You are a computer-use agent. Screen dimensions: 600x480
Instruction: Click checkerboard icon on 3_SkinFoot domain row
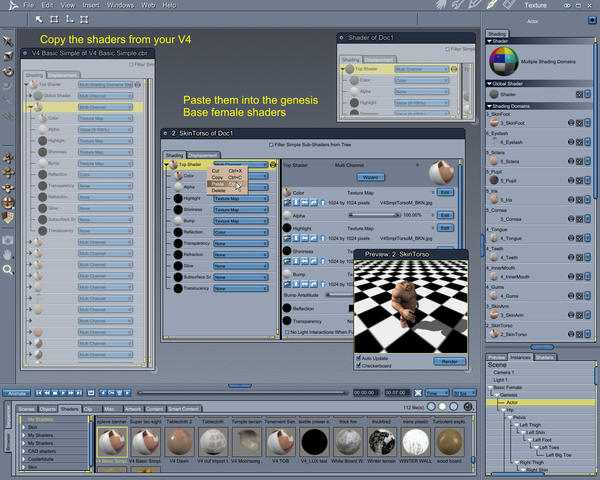(579, 123)
